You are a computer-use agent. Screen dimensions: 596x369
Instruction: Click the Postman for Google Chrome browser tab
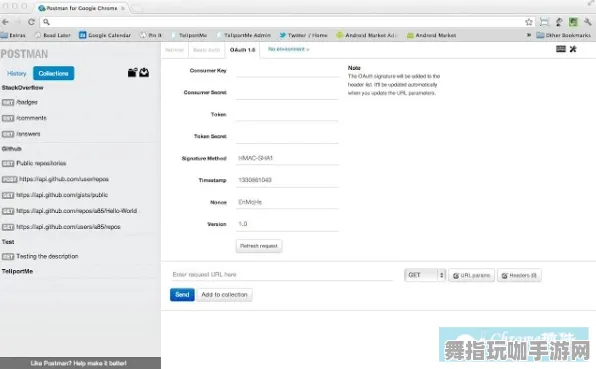click(x=82, y=8)
